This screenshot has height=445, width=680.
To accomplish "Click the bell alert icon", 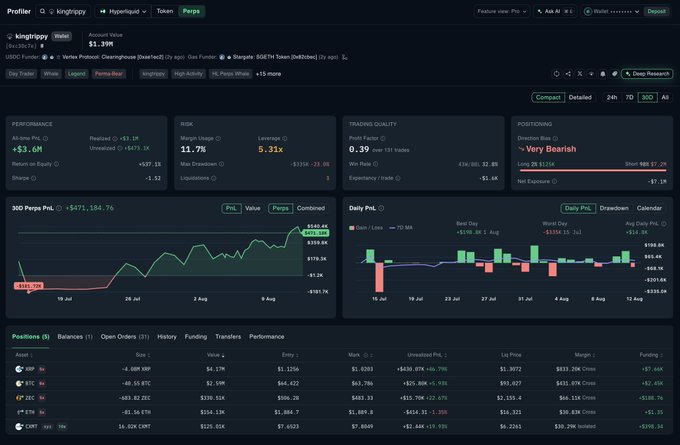I will click(x=603, y=74).
